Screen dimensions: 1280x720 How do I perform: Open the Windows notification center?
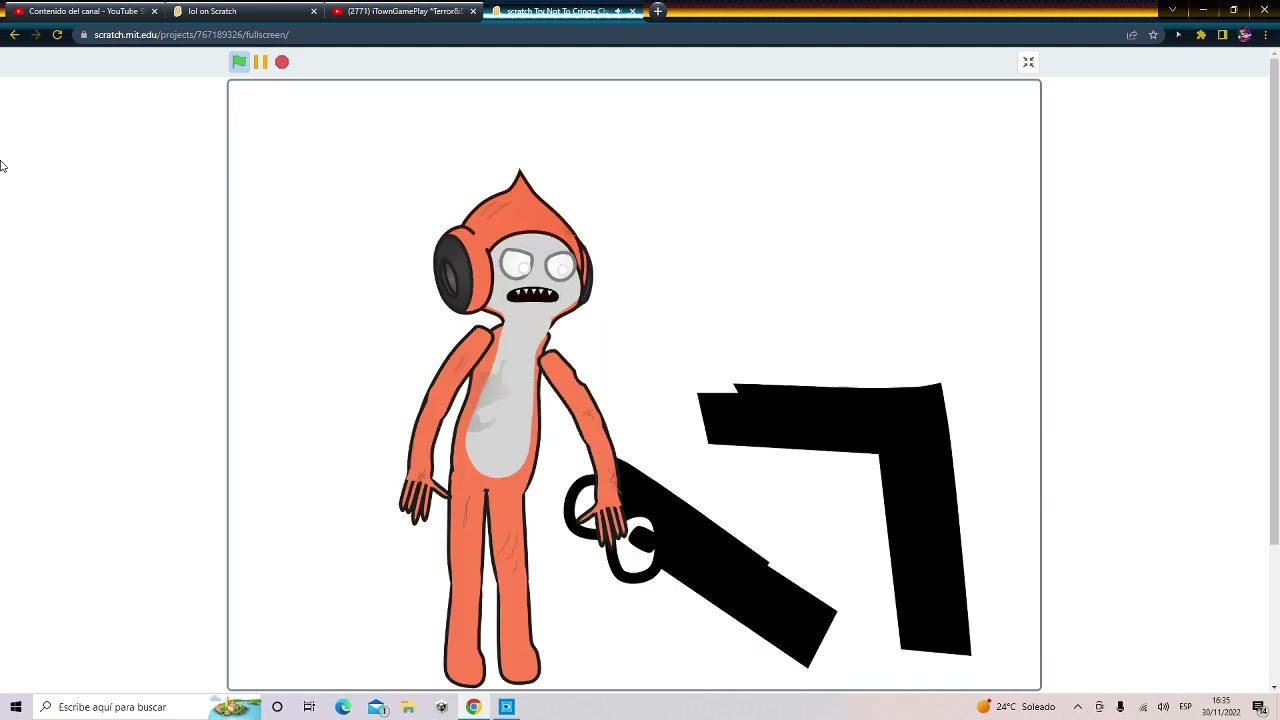tap(1259, 707)
